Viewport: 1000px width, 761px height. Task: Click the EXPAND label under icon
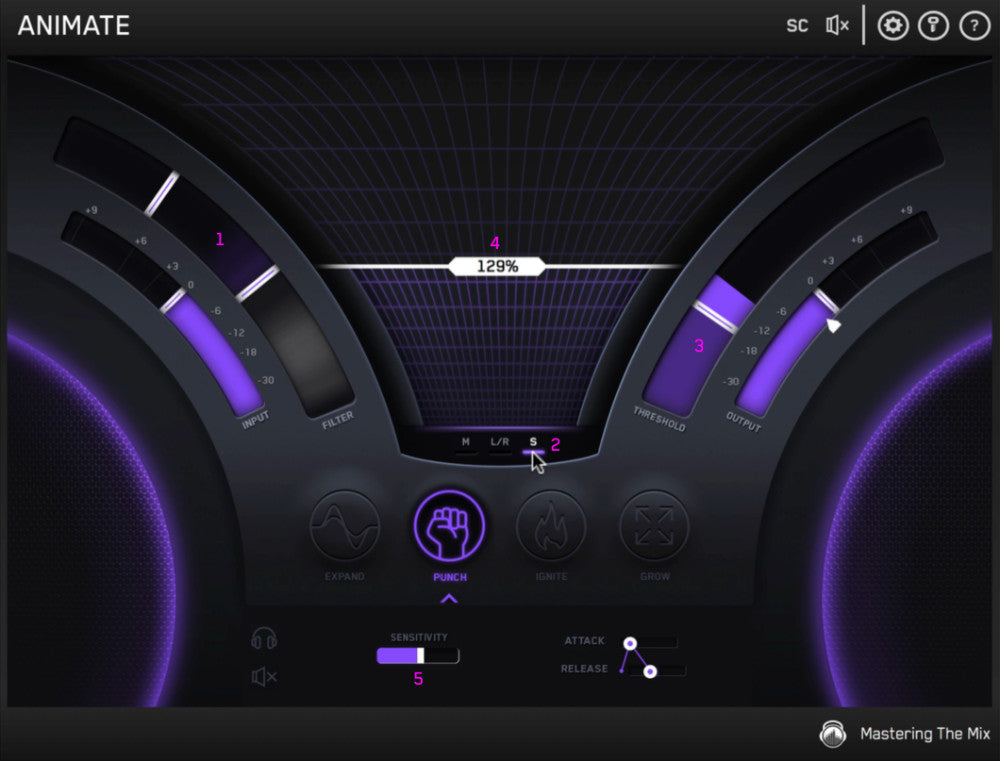(x=344, y=576)
